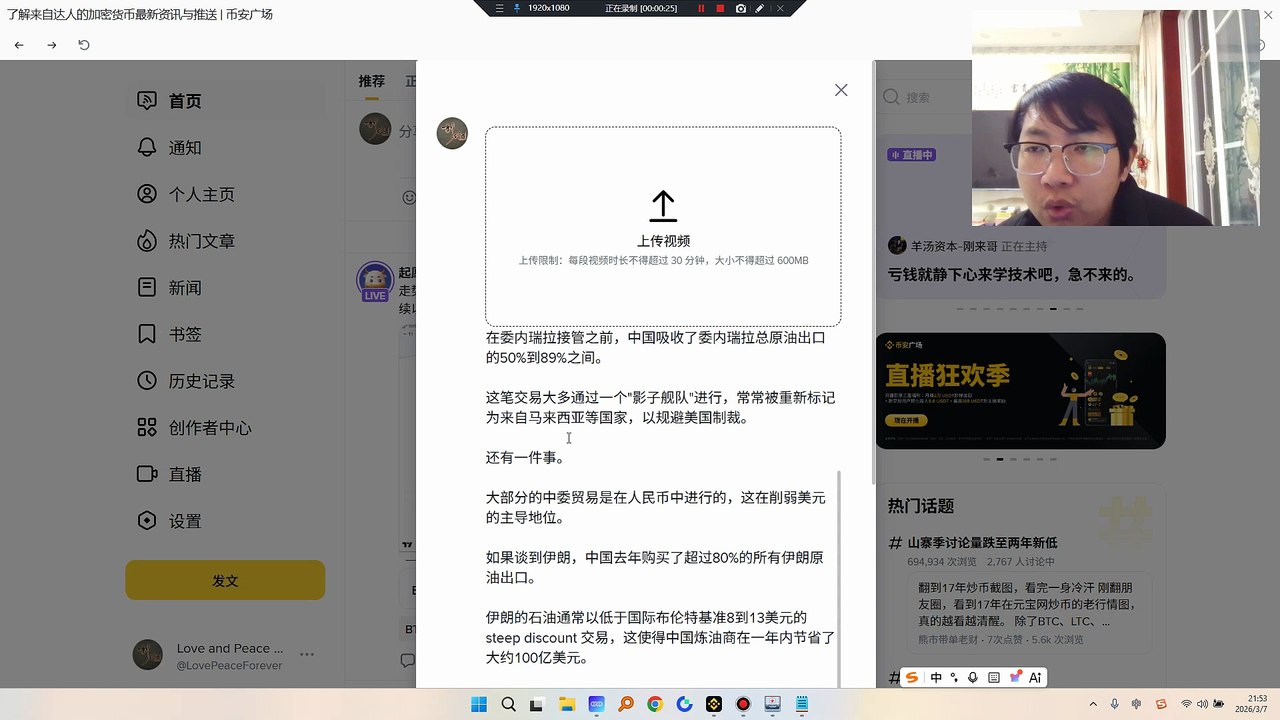Open the notepad app on the taskbar
Image resolution: width=1280 pixels, height=720 pixels.
(802, 704)
